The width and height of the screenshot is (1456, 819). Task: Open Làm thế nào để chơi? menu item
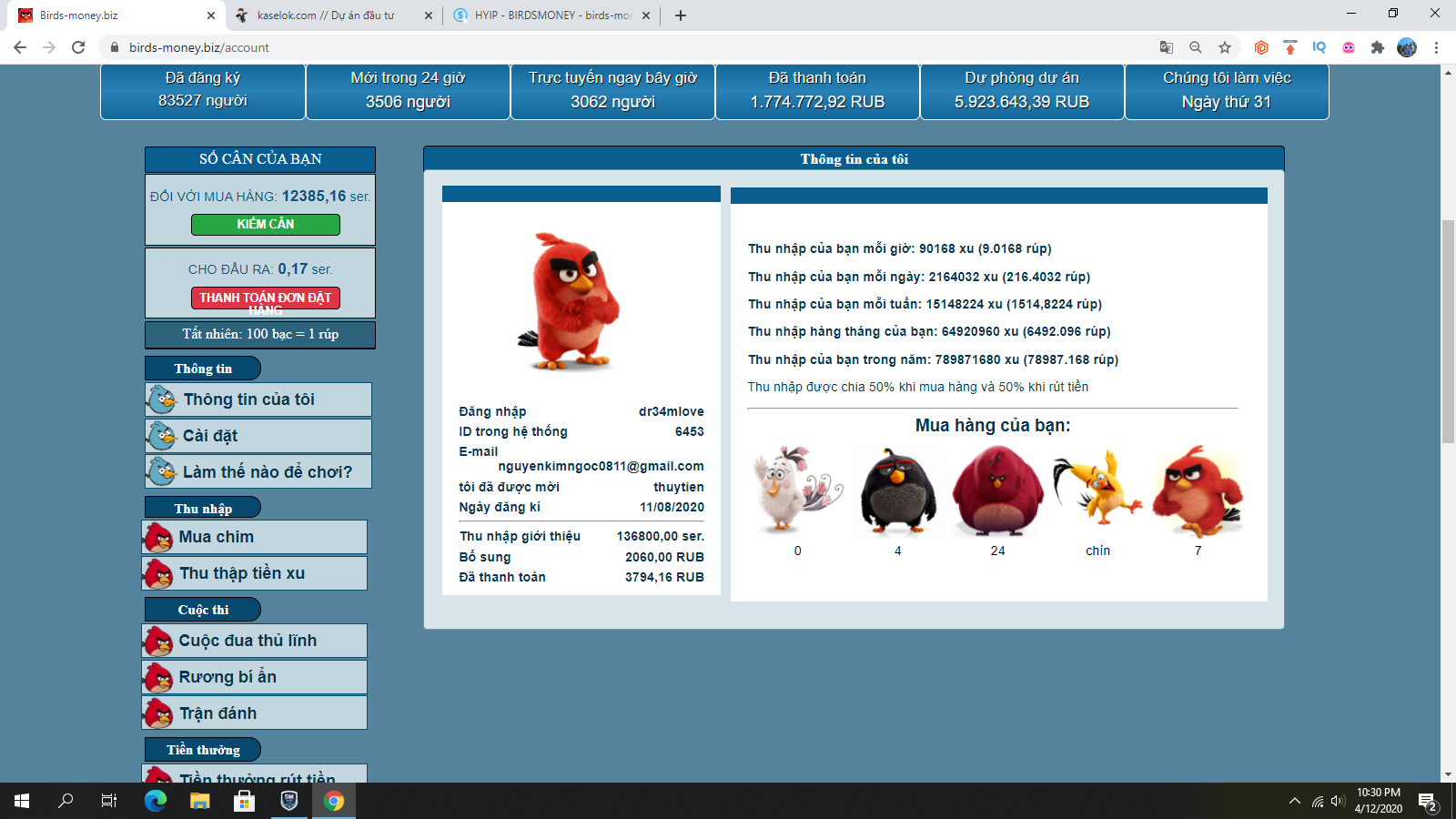258,471
